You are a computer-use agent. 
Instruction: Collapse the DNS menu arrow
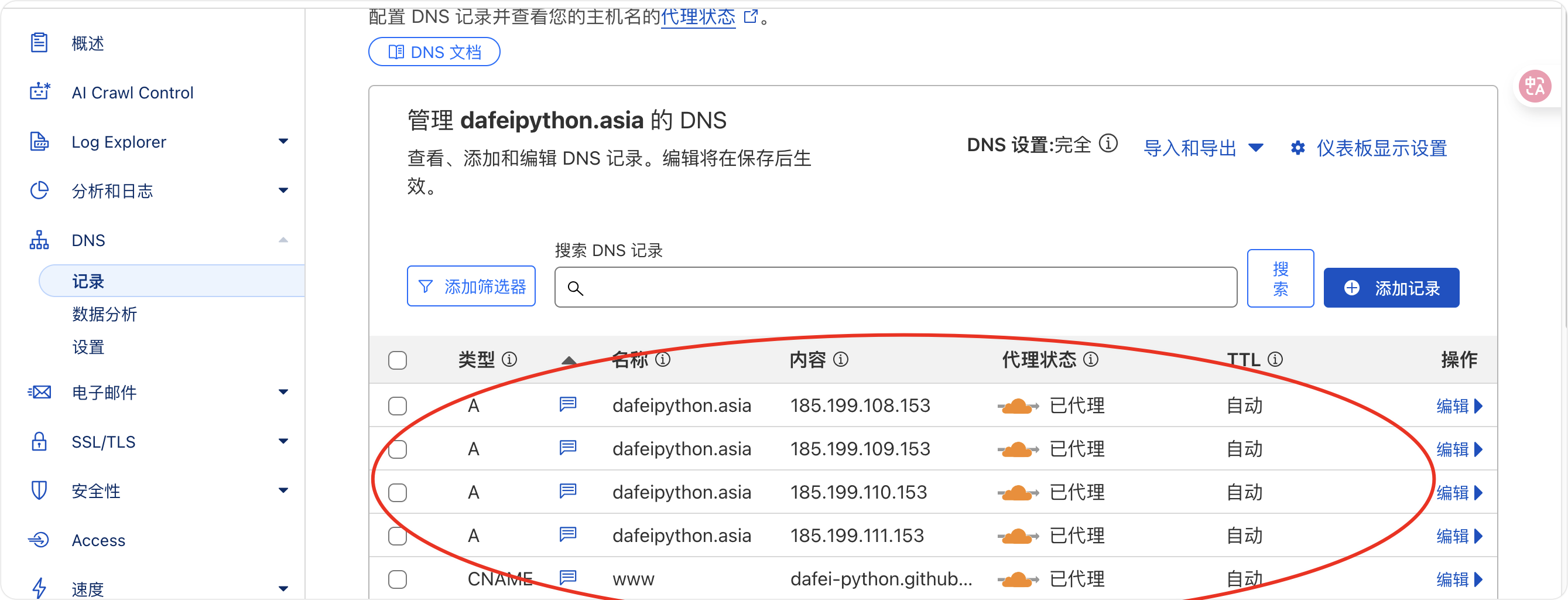(x=283, y=240)
